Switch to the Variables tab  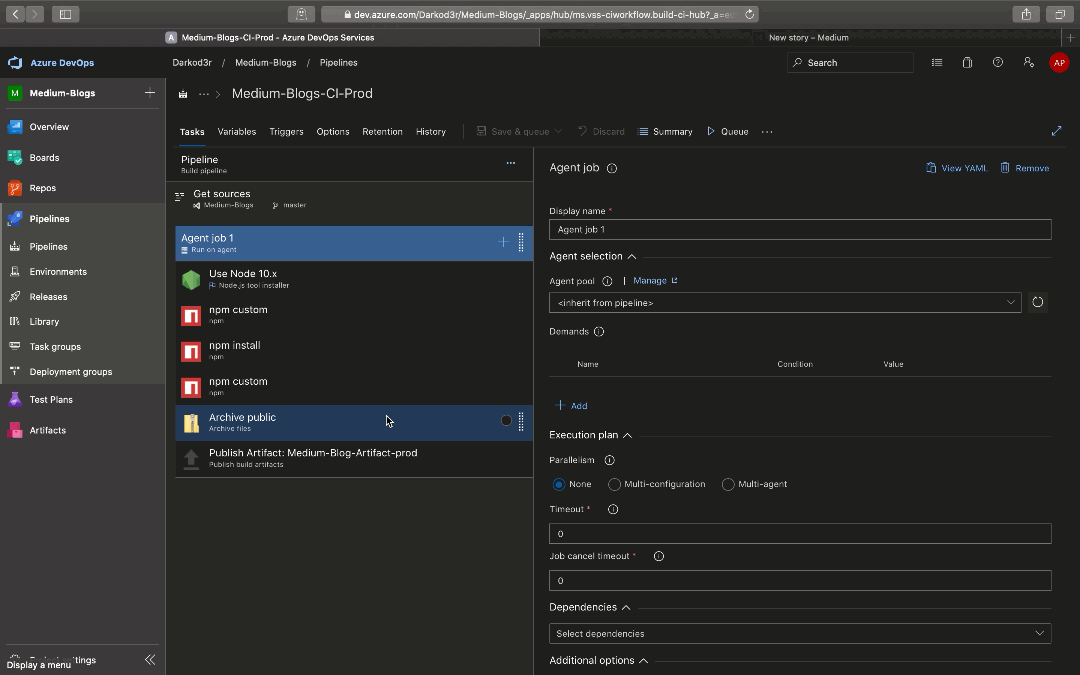pyautogui.click(x=237, y=132)
